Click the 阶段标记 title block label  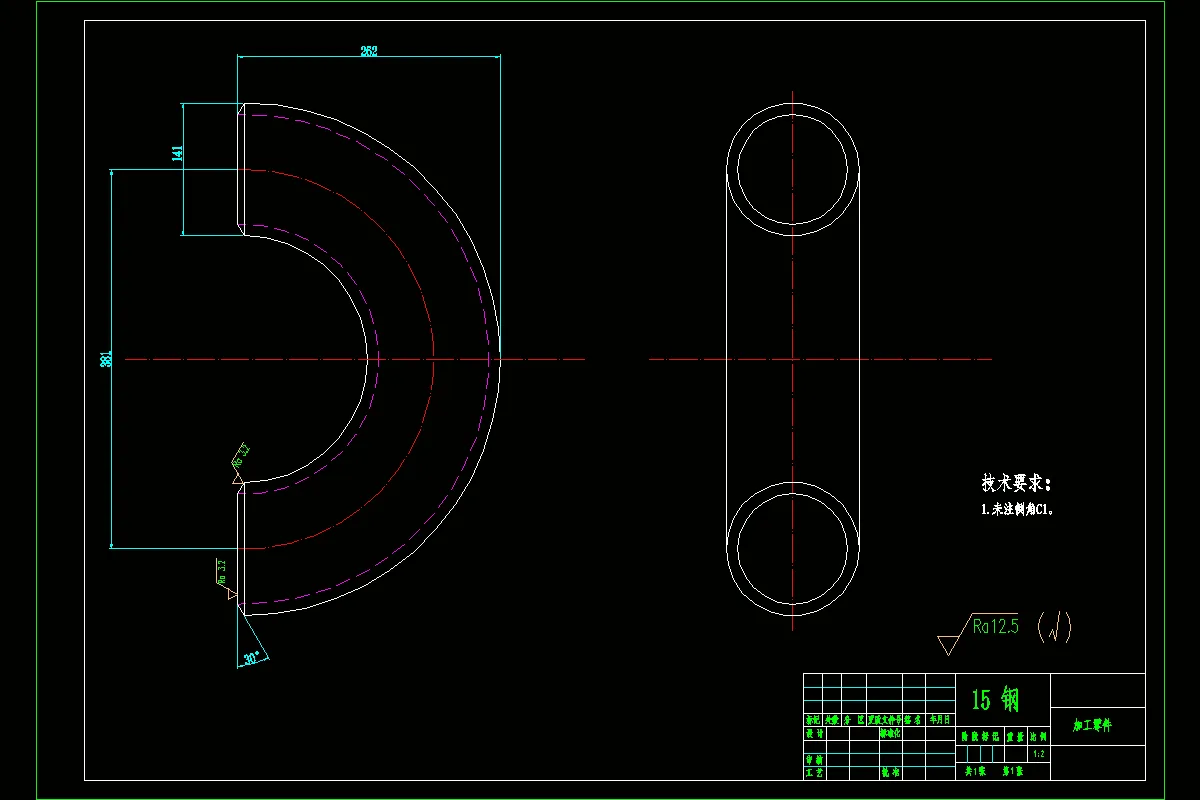point(980,736)
